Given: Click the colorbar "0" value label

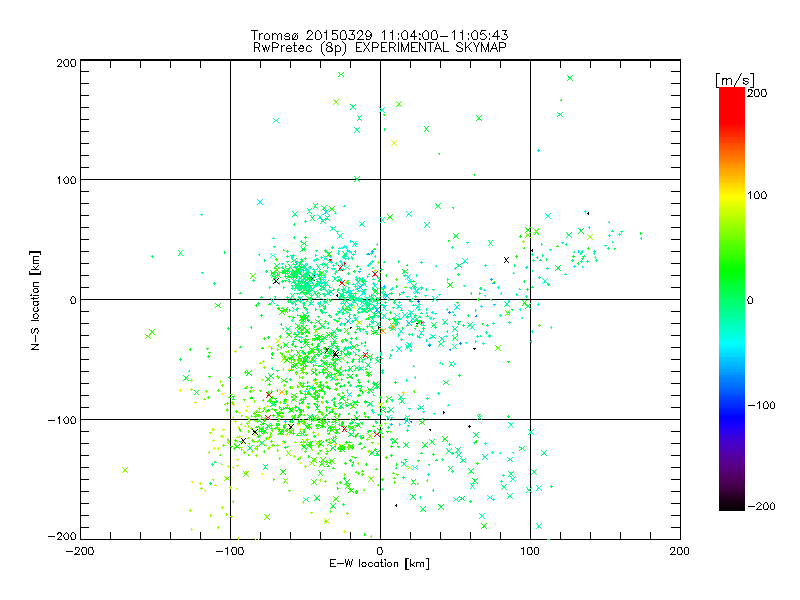Looking at the screenshot, I should 750,300.
